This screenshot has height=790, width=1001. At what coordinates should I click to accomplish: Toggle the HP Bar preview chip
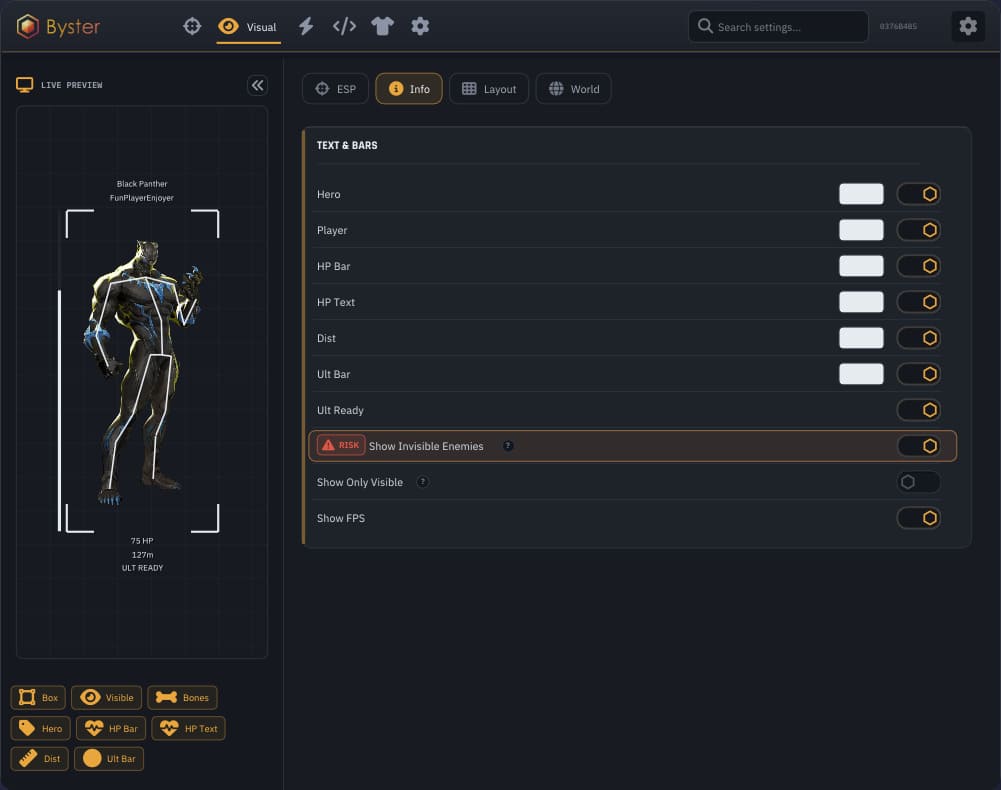(x=111, y=728)
